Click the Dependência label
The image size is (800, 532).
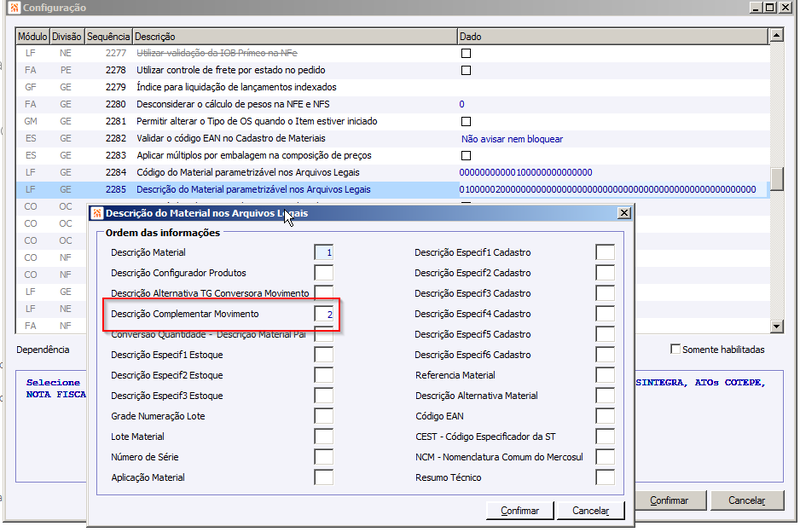(42, 349)
